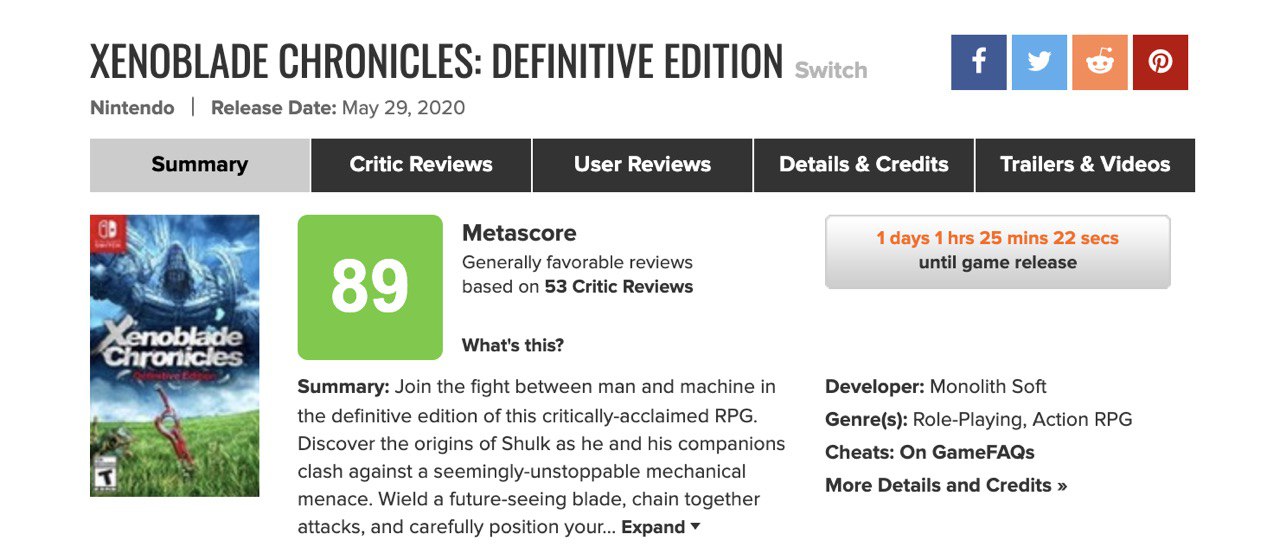The image size is (1280, 554).
Task: Click the Switch platform label
Action: click(831, 70)
